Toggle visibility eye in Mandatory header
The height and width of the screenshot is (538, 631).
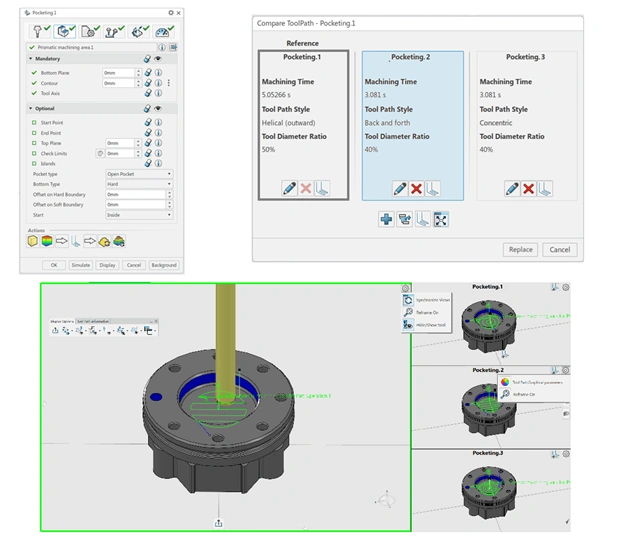tap(158, 59)
